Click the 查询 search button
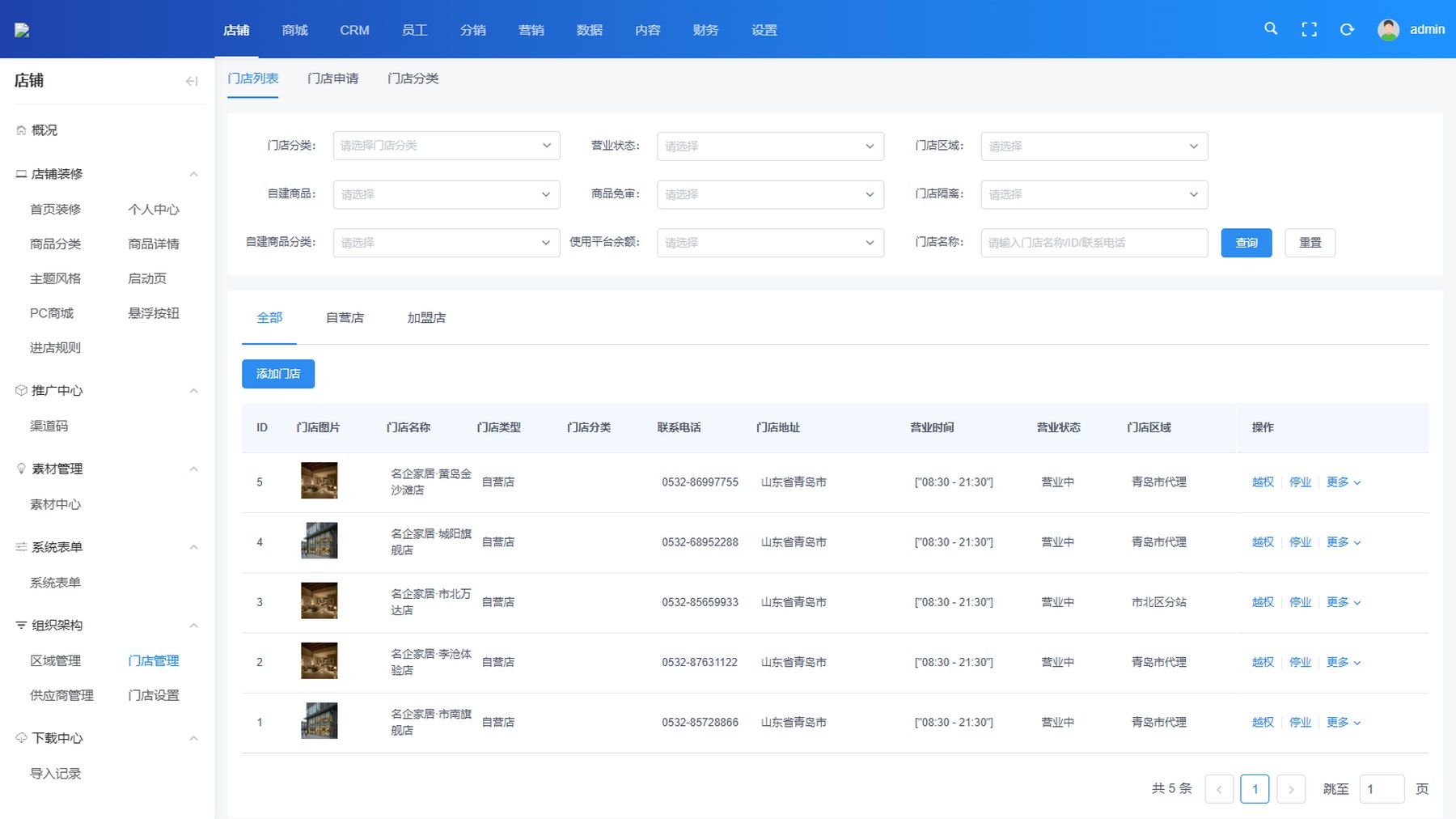This screenshot has width=1456, height=819. [x=1246, y=243]
